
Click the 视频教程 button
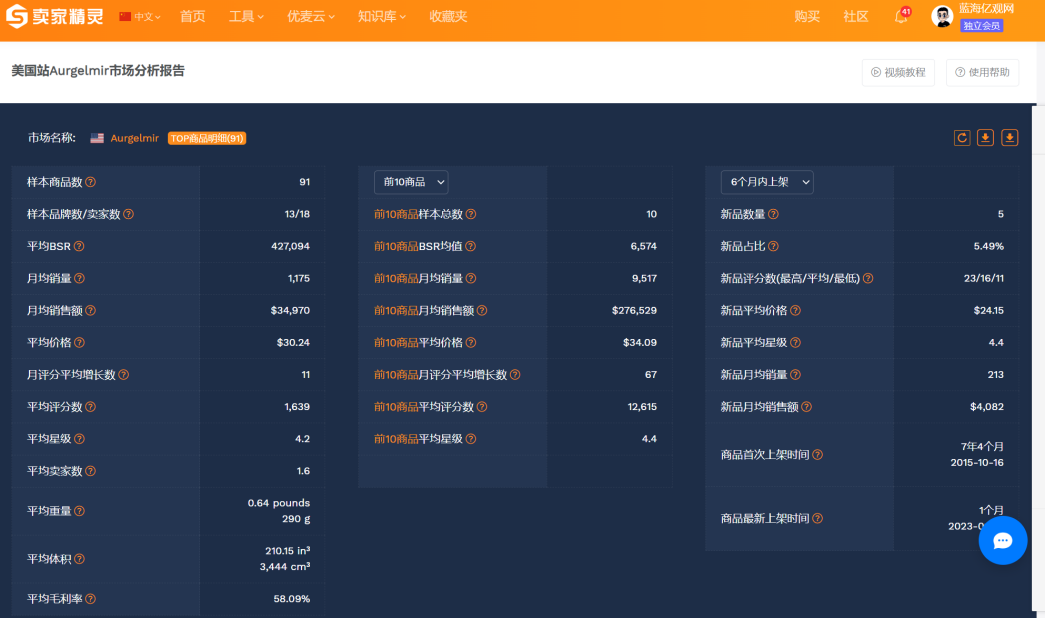(898, 72)
